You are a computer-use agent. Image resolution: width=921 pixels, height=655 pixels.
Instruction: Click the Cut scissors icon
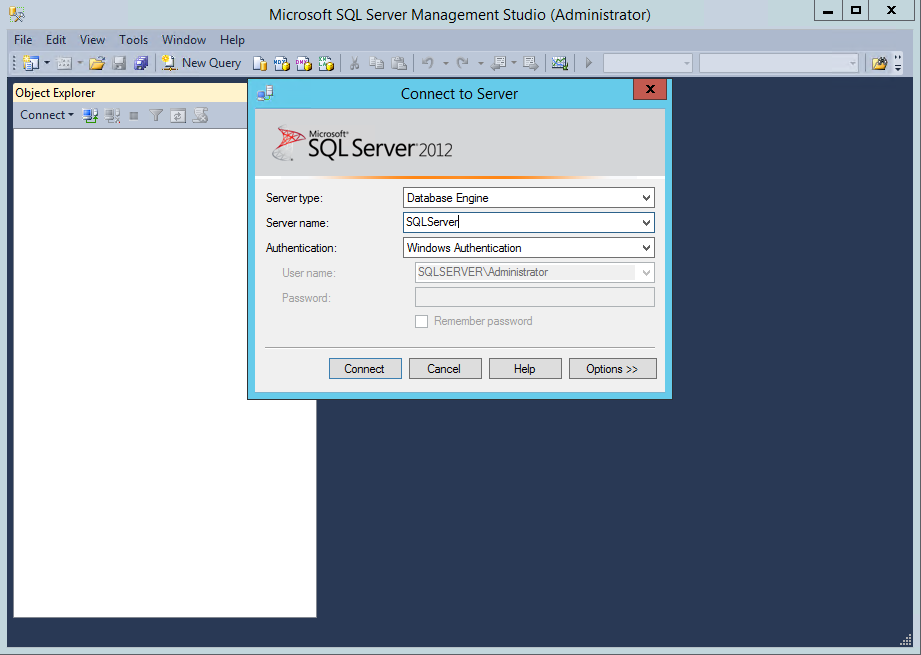[x=354, y=63]
